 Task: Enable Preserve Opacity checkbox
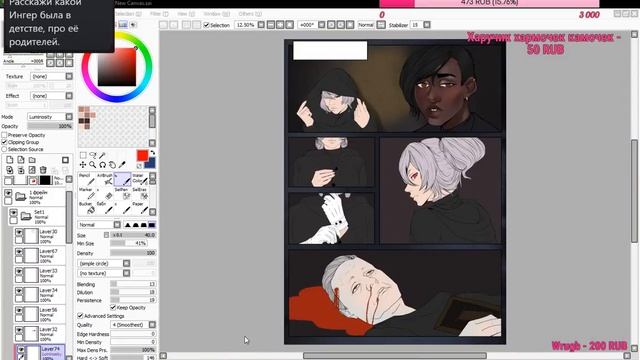(4, 135)
